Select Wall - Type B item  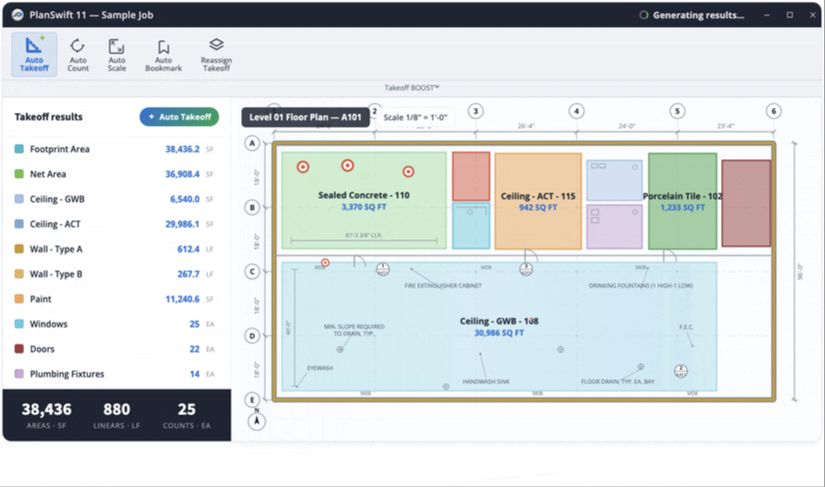pyautogui.click(x=115, y=273)
